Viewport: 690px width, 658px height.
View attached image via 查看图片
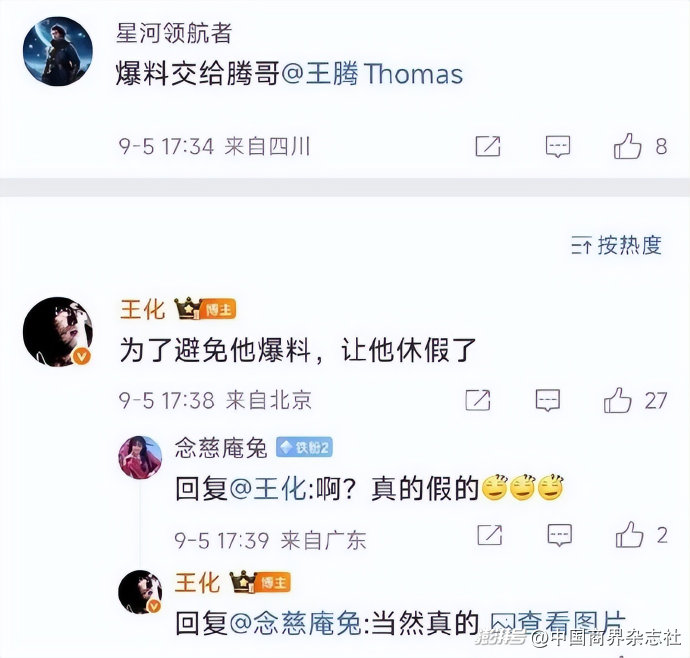click(x=558, y=623)
